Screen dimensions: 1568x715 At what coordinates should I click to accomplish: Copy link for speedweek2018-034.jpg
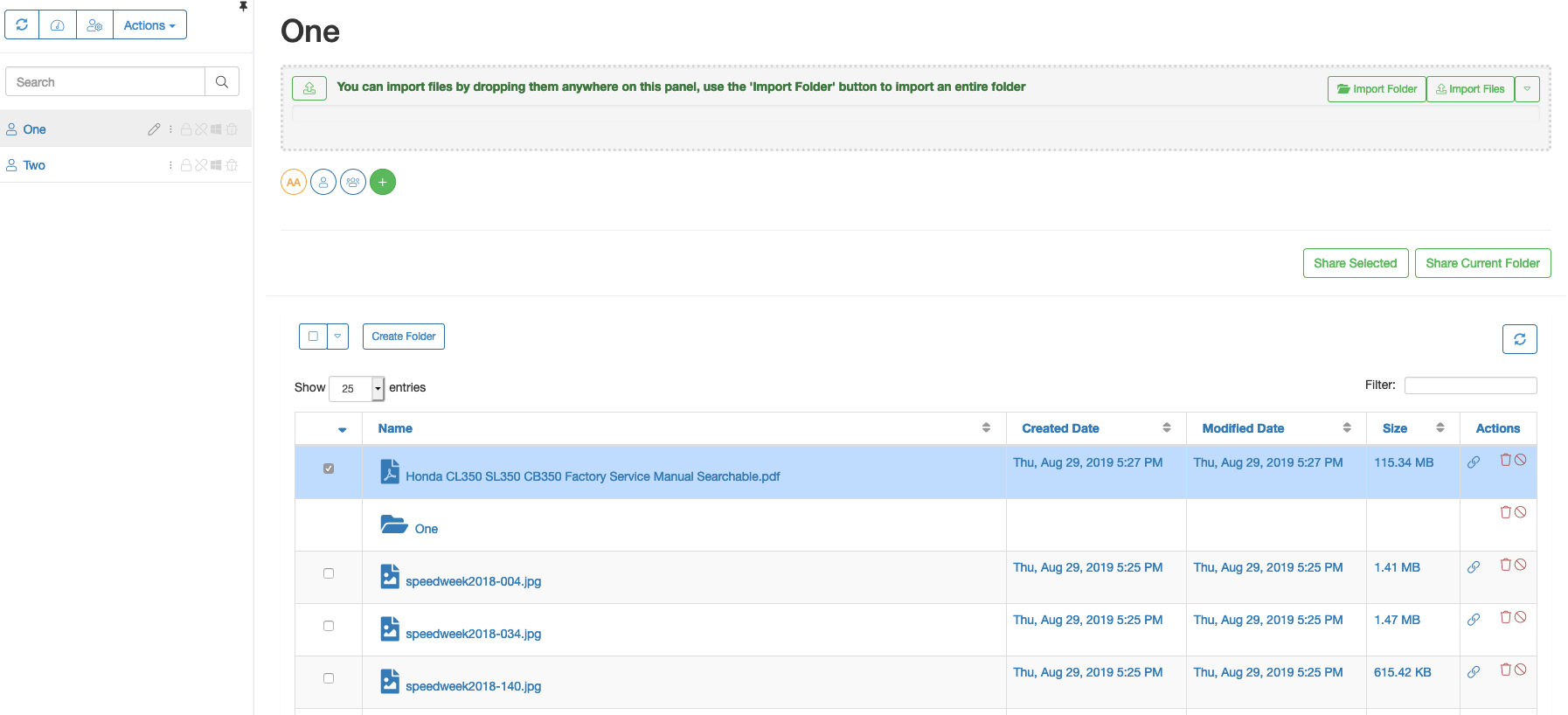[x=1474, y=620]
